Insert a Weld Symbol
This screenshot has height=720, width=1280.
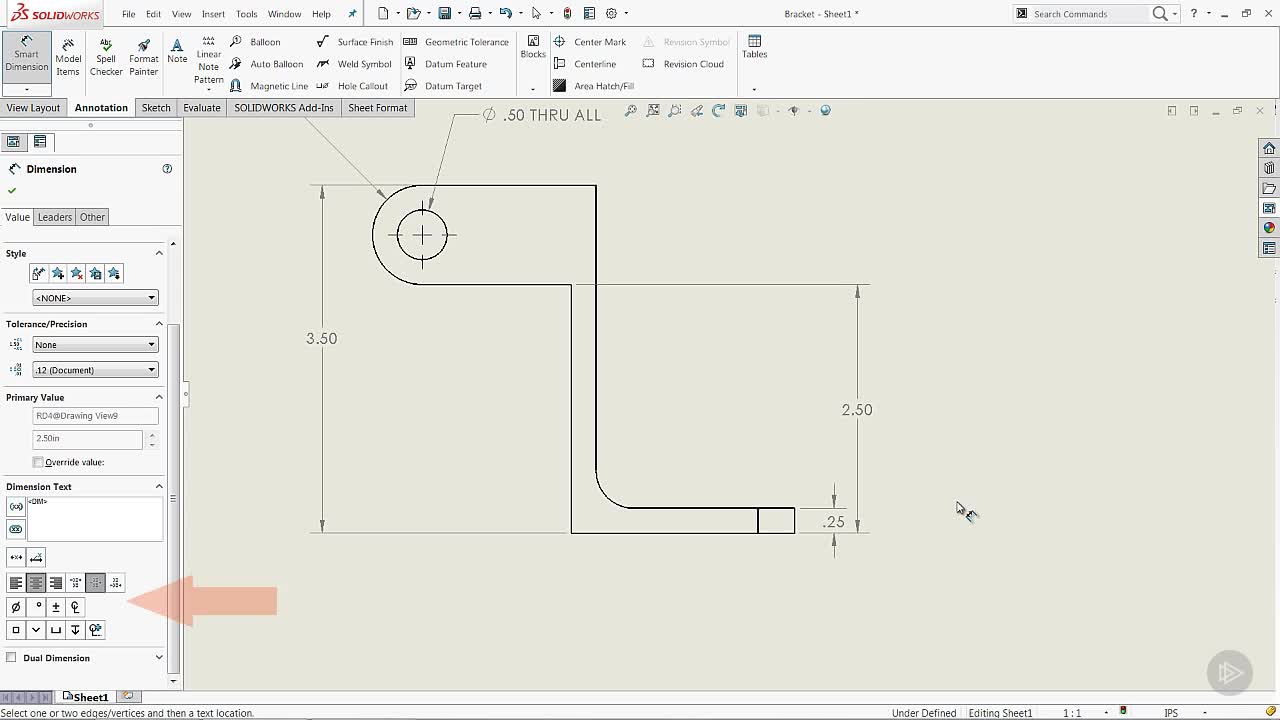tap(353, 64)
